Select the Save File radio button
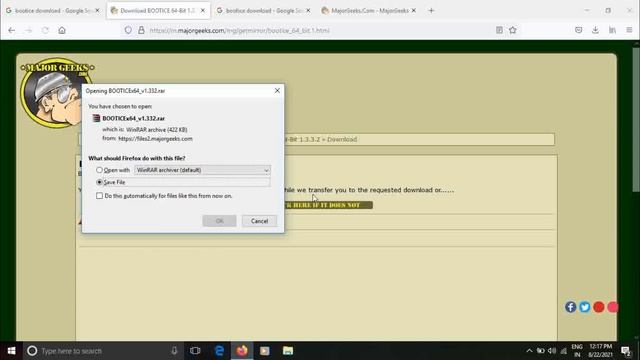 tap(99, 182)
